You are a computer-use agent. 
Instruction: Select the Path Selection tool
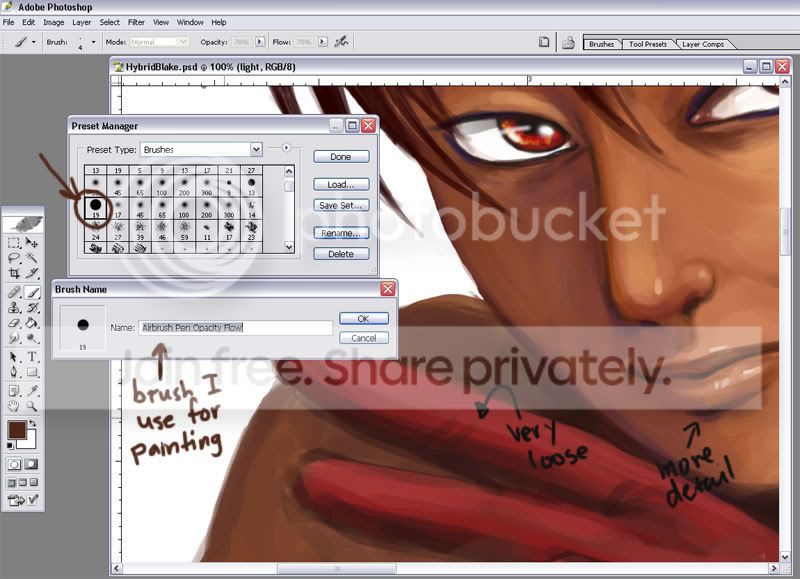click(x=14, y=357)
